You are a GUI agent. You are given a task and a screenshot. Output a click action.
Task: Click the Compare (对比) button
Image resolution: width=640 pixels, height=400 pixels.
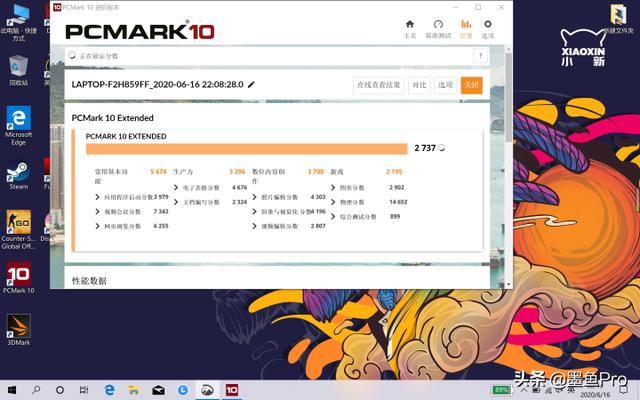[x=419, y=85]
